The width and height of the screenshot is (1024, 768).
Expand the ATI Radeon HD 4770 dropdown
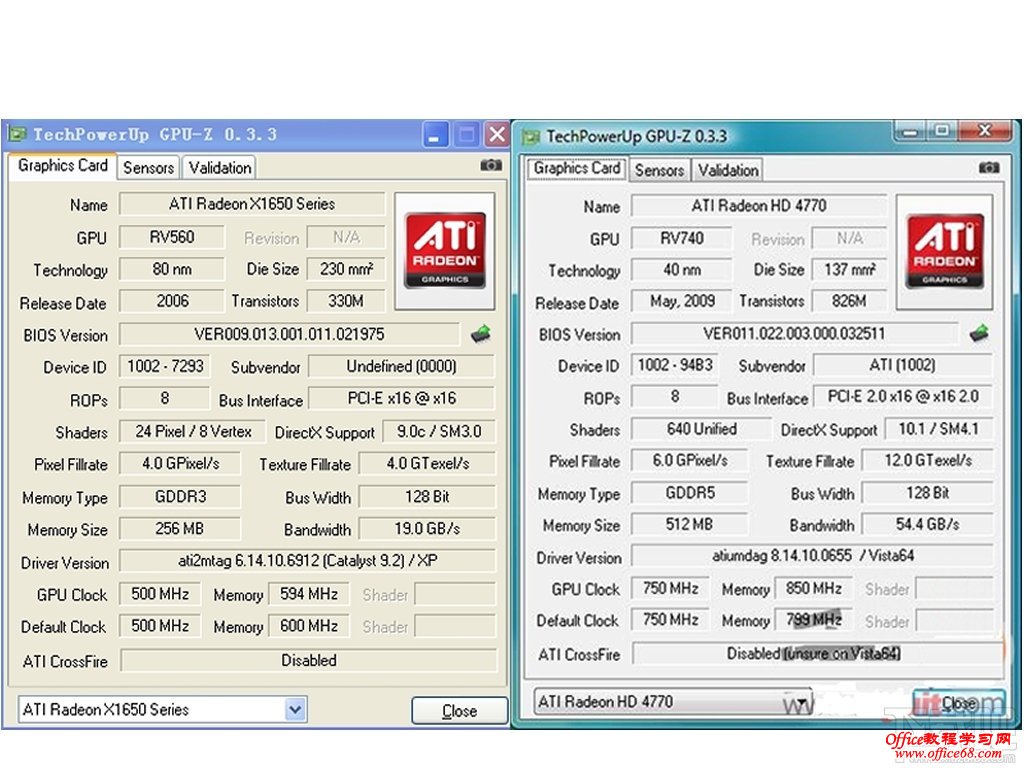(x=801, y=703)
